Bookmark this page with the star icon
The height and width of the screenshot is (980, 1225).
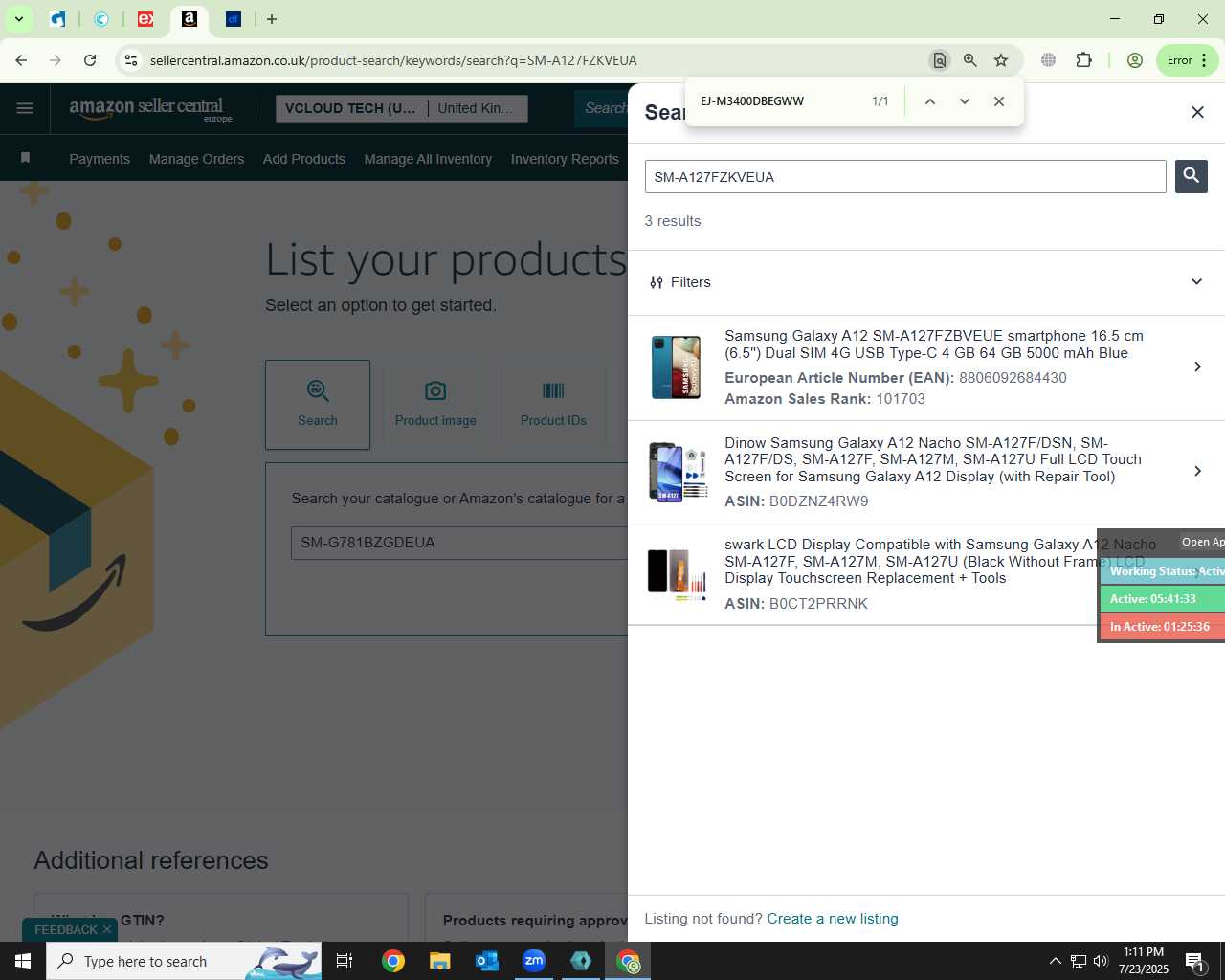tap(1001, 60)
